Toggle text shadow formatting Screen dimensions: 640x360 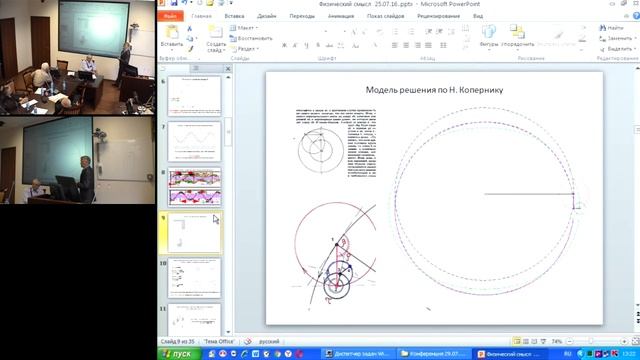click(x=318, y=45)
